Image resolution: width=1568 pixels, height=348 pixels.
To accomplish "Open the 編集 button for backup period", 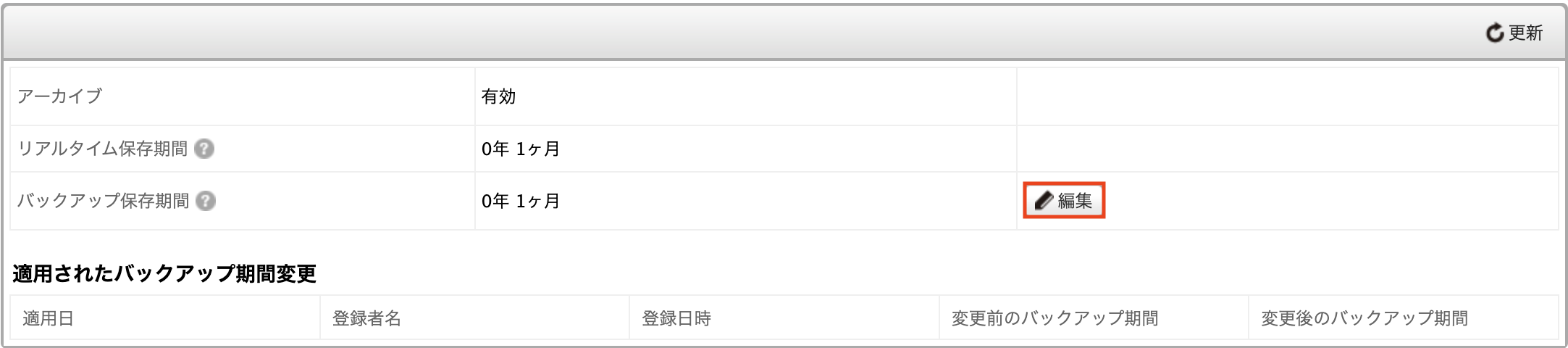I will tap(1064, 200).
